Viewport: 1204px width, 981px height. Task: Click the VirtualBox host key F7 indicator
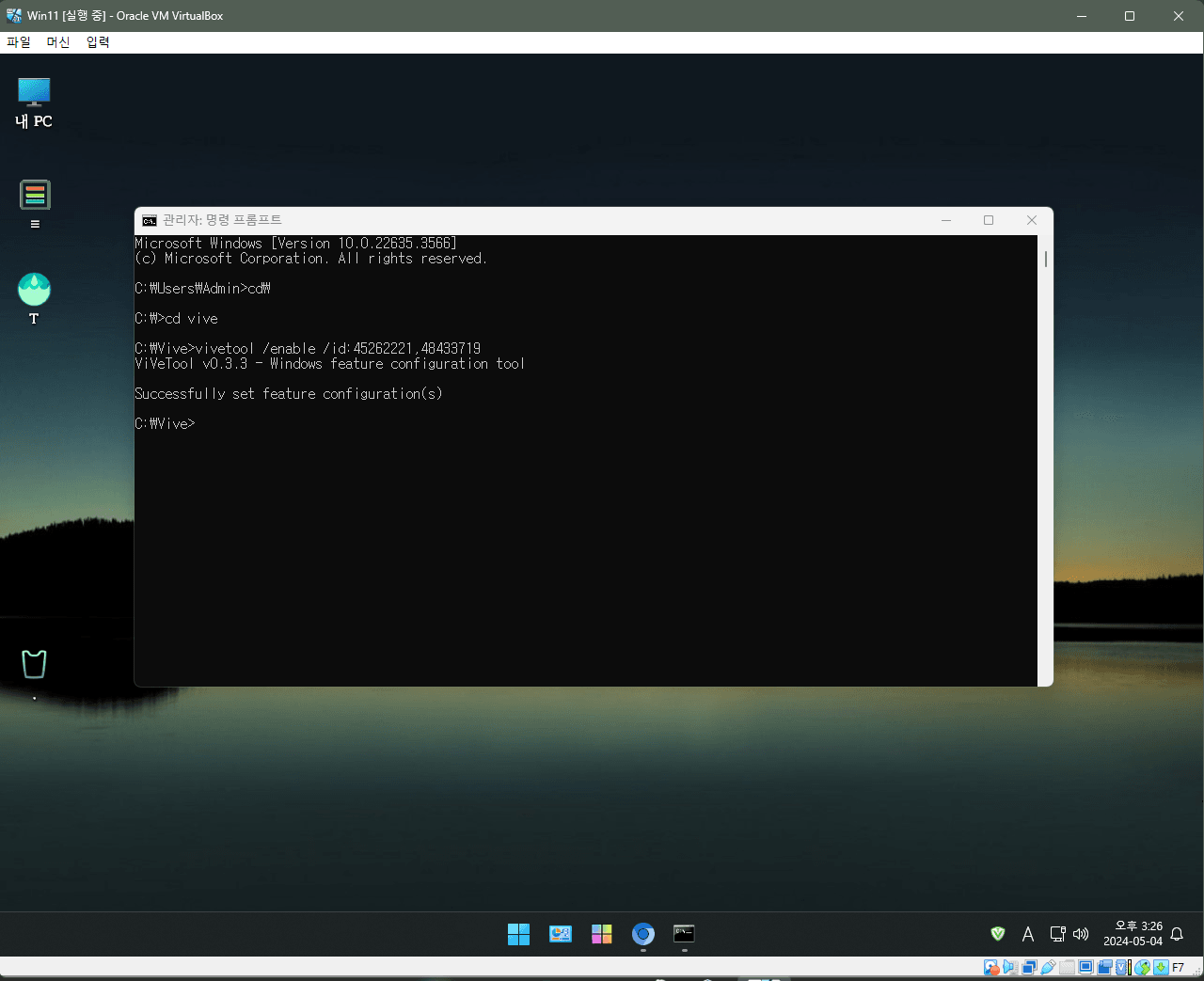coord(1178,967)
